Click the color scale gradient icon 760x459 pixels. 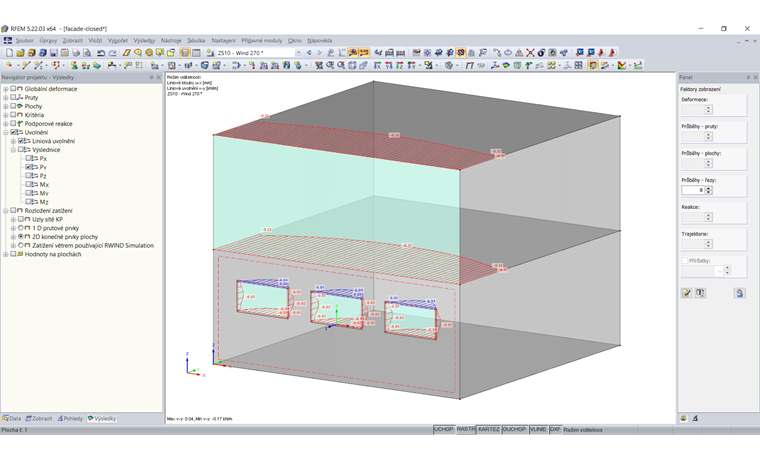point(622,65)
